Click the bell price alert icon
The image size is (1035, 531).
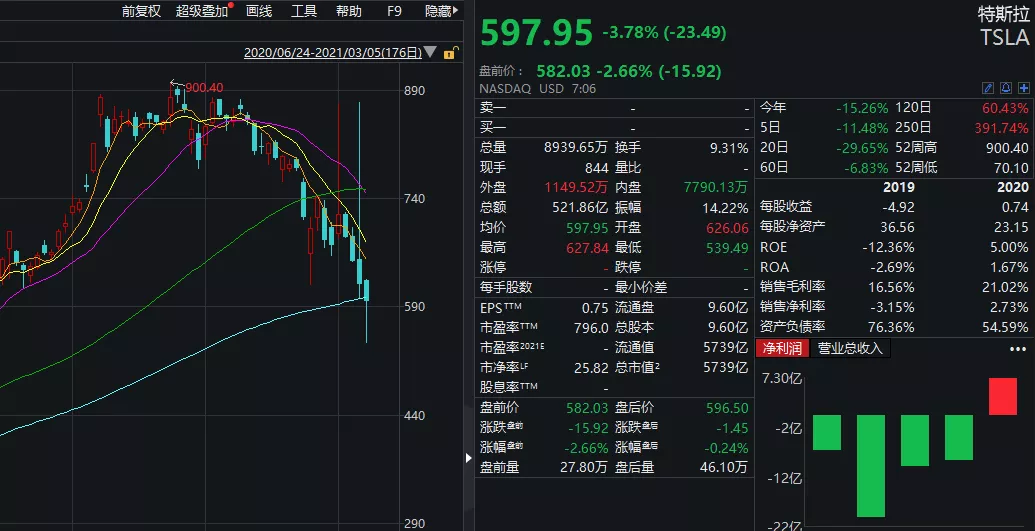[1006, 88]
